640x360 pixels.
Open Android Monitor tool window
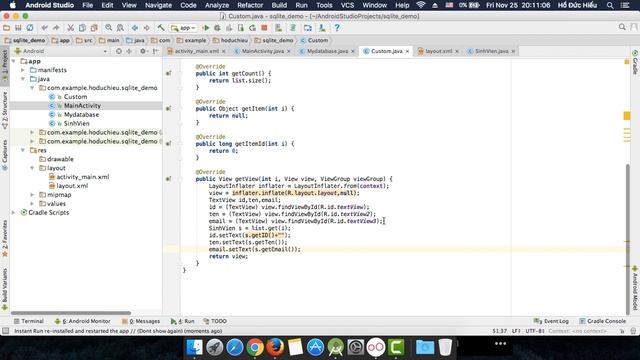click(x=82, y=321)
